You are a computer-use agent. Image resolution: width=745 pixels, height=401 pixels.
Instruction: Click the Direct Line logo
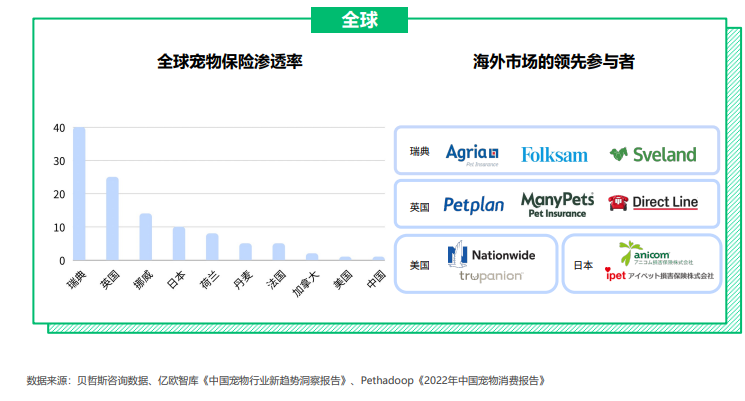(x=653, y=202)
